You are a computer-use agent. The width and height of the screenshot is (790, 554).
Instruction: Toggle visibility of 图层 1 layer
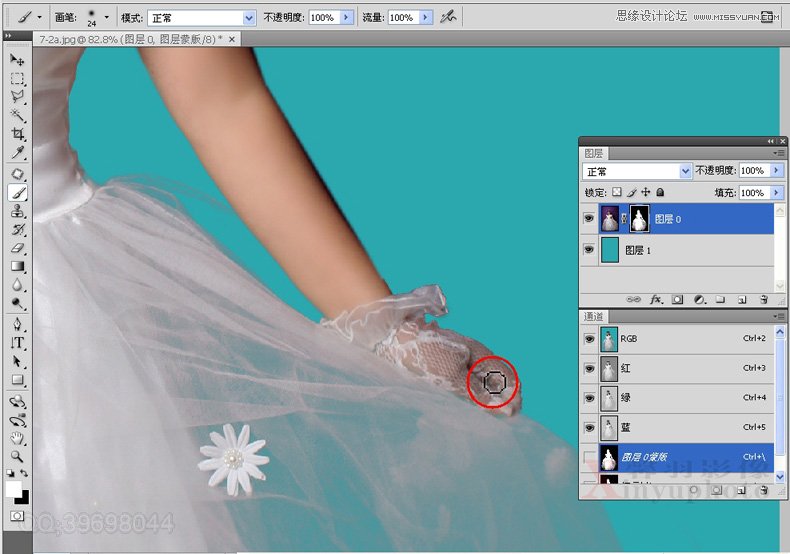pos(590,250)
